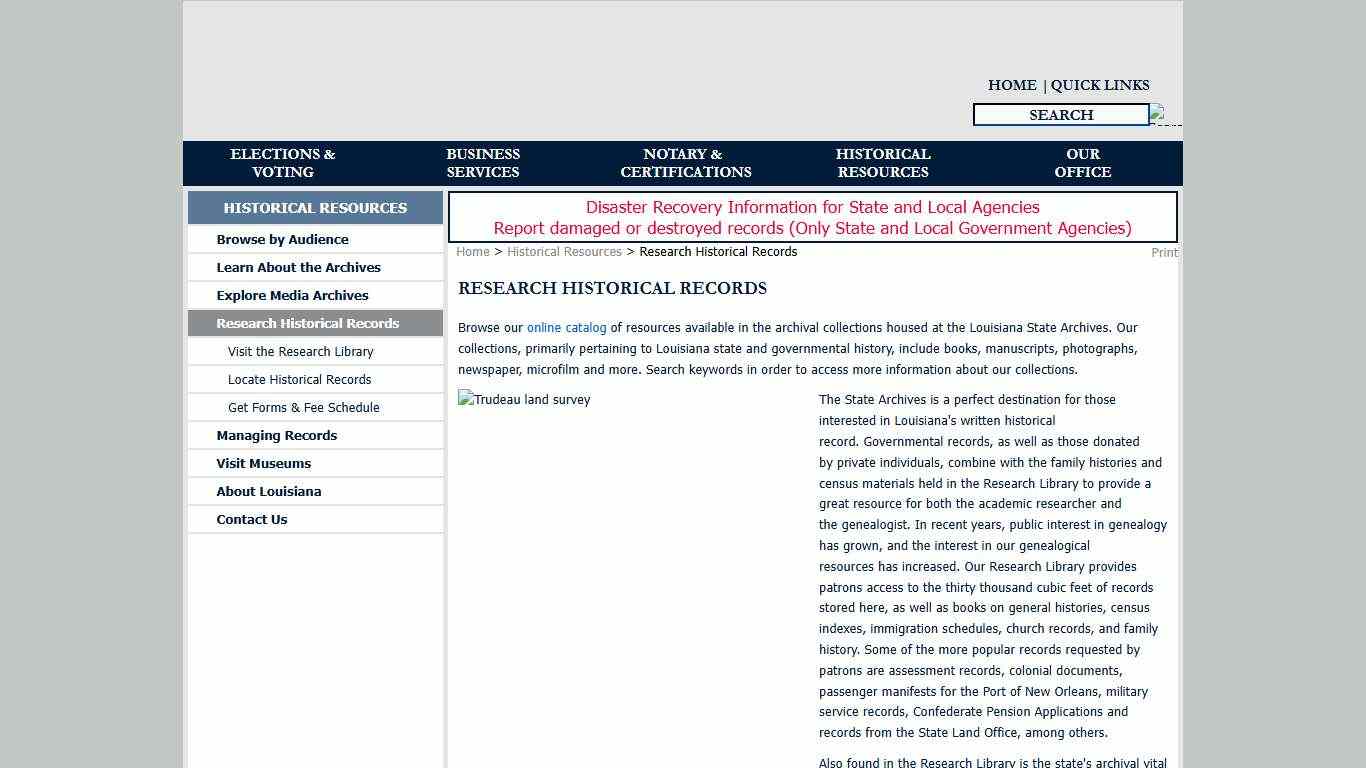The width and height of the screenshot is (1366, 768).
Task: Expand Managing Records sidebar section
Action: (x=276, y=436)
